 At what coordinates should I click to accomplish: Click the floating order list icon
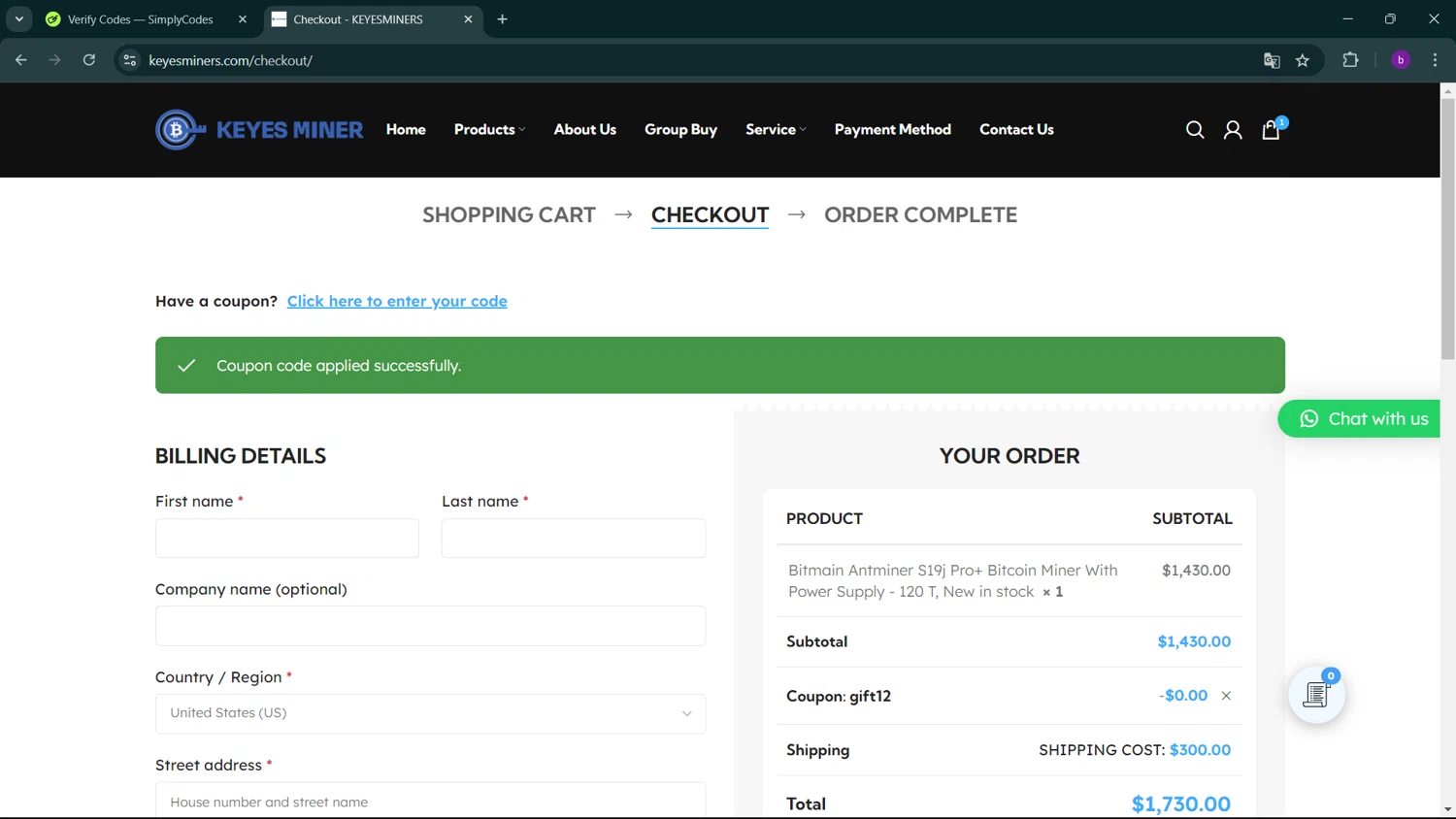coord(1316,695)
